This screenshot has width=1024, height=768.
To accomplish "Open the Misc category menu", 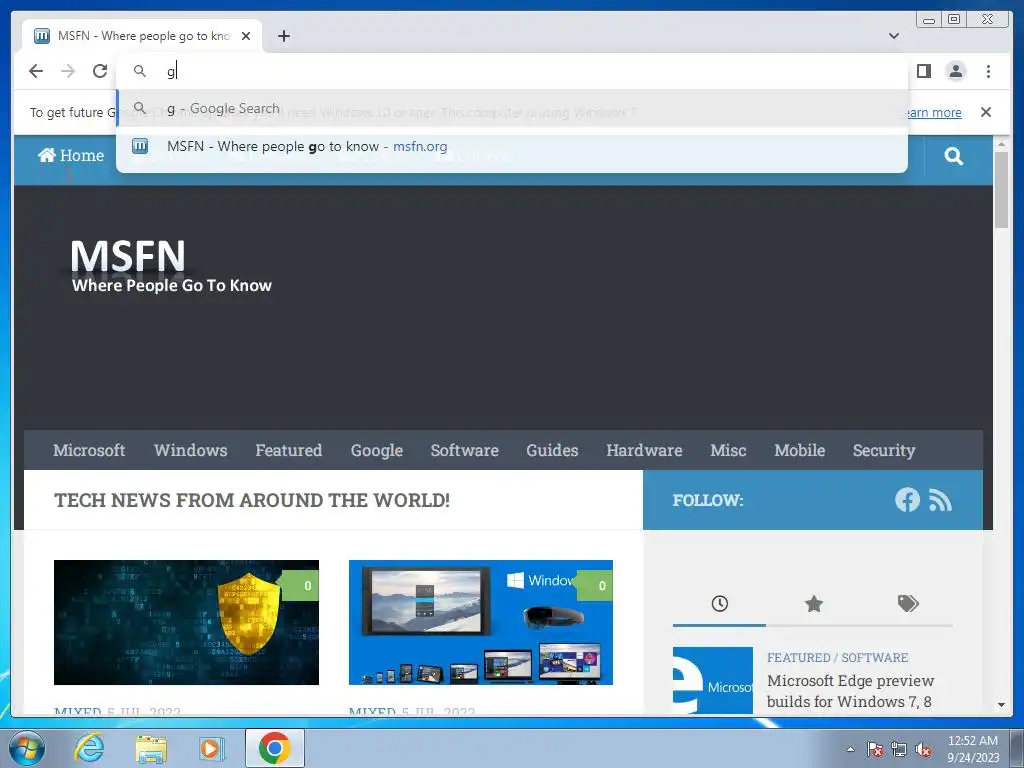I will [x=728, y=450].
